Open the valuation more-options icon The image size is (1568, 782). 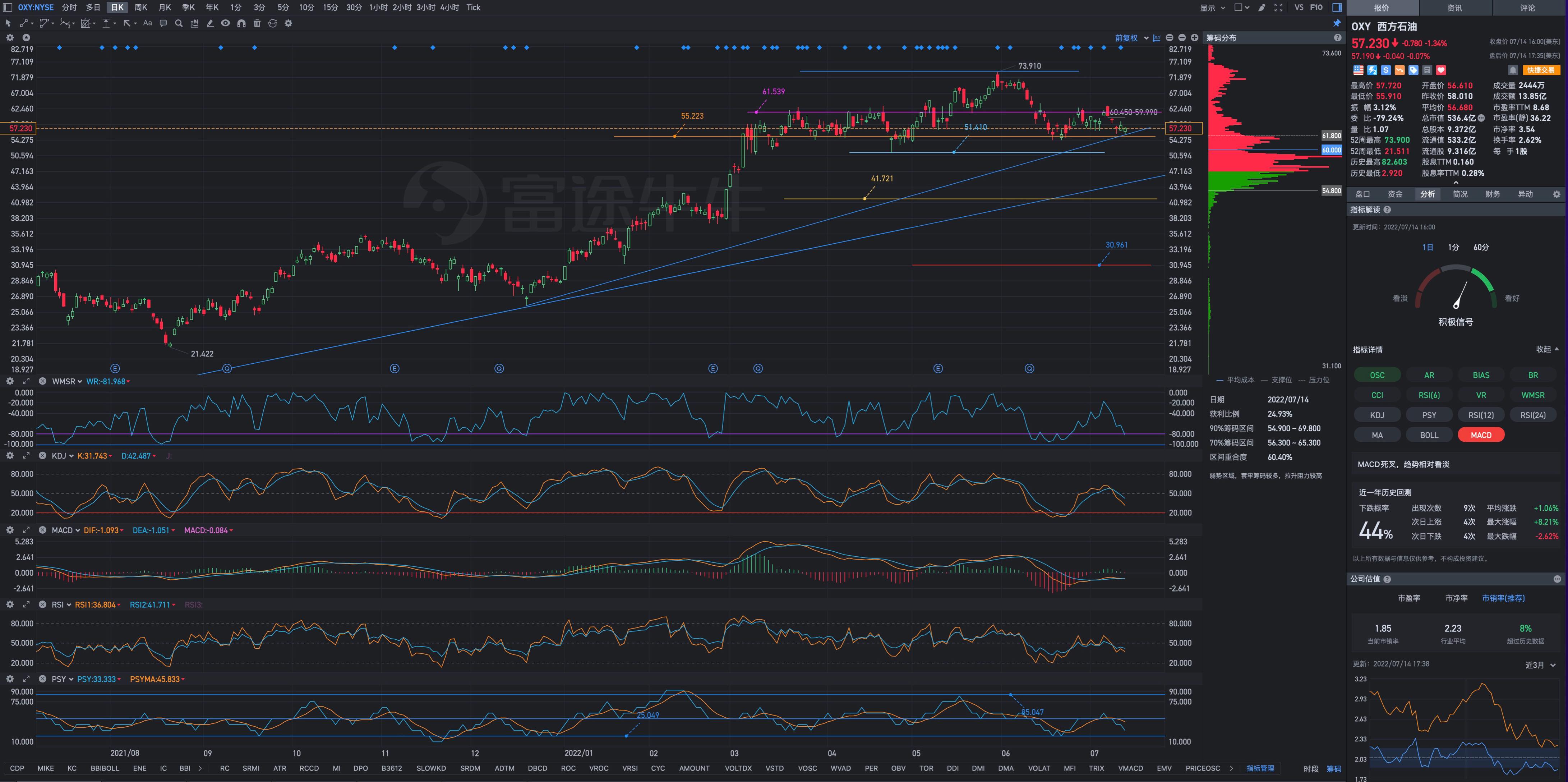[x=1557, y=579]
